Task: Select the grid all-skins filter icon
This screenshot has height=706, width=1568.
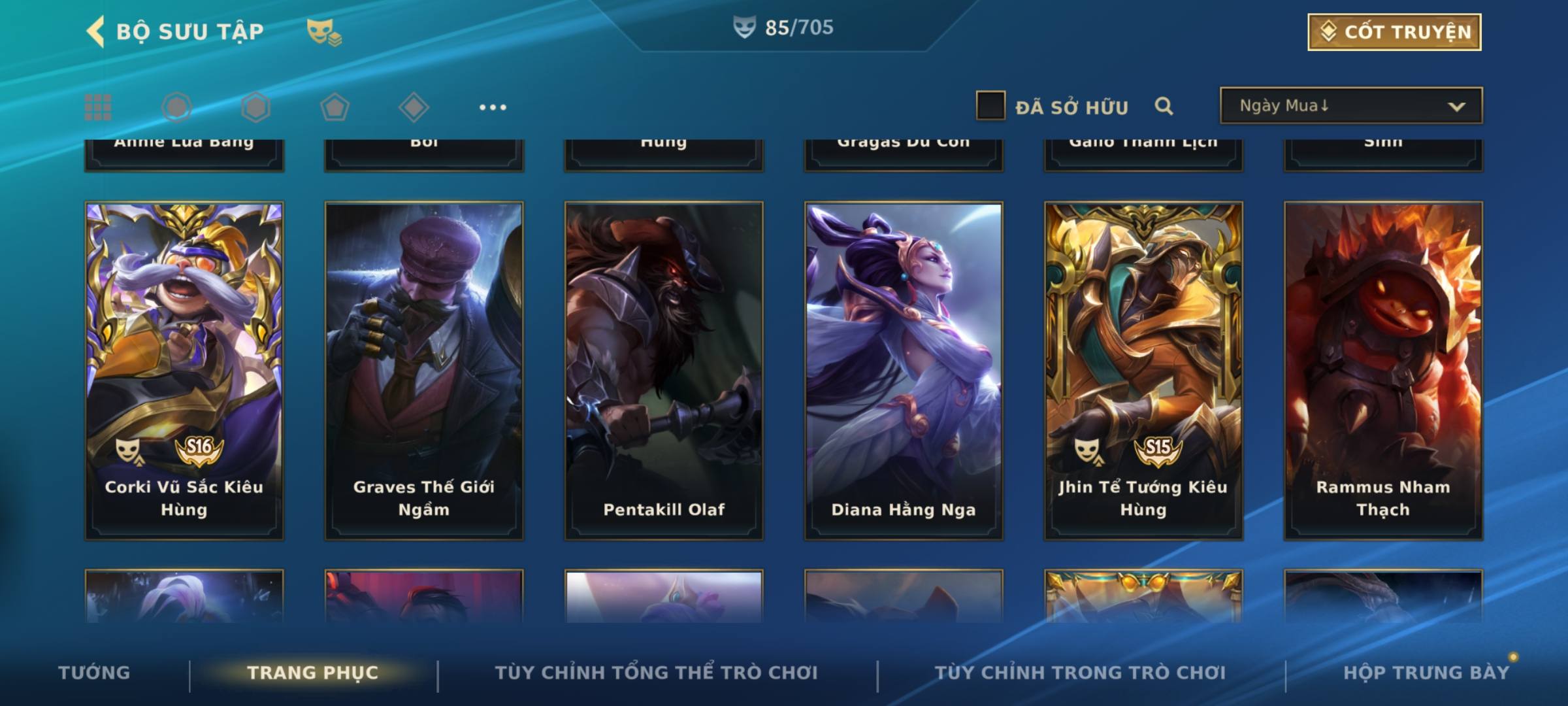Action: 98,107
